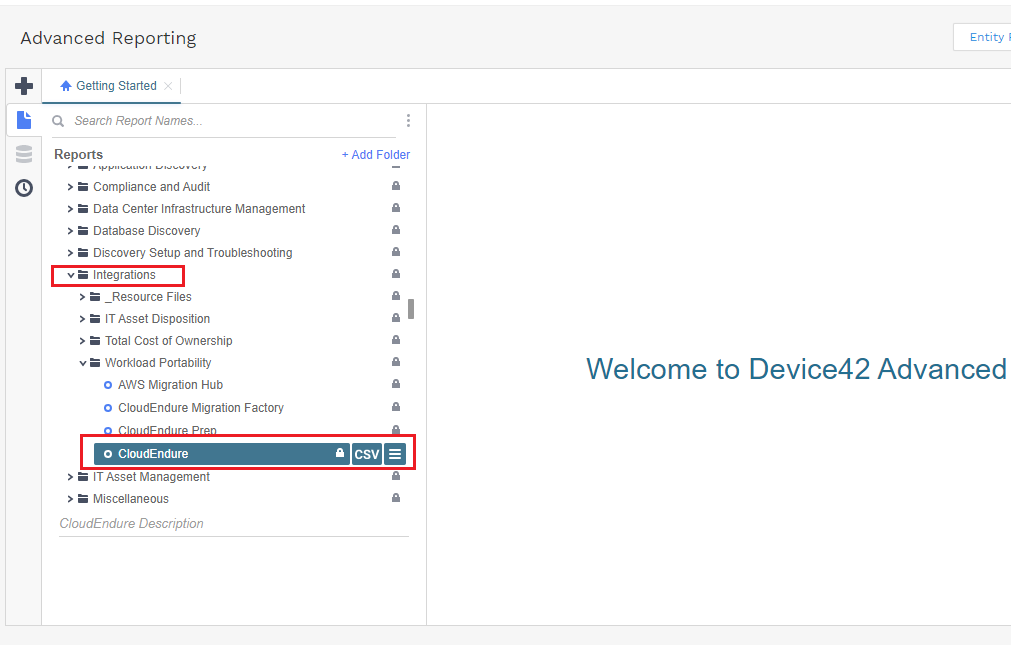
Task: Expand the Total Cost of Ownership folder
Action: coord(83,341)
